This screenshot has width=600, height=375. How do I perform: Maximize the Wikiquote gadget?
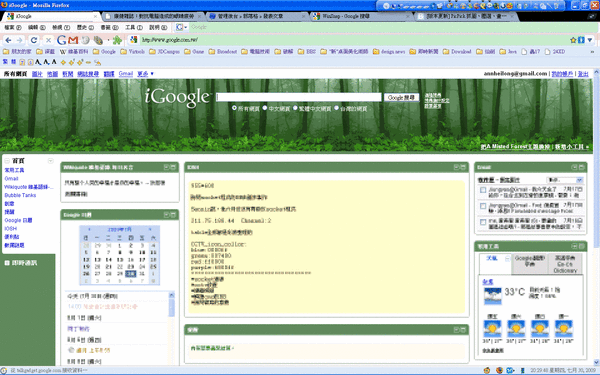coord(173,167)
